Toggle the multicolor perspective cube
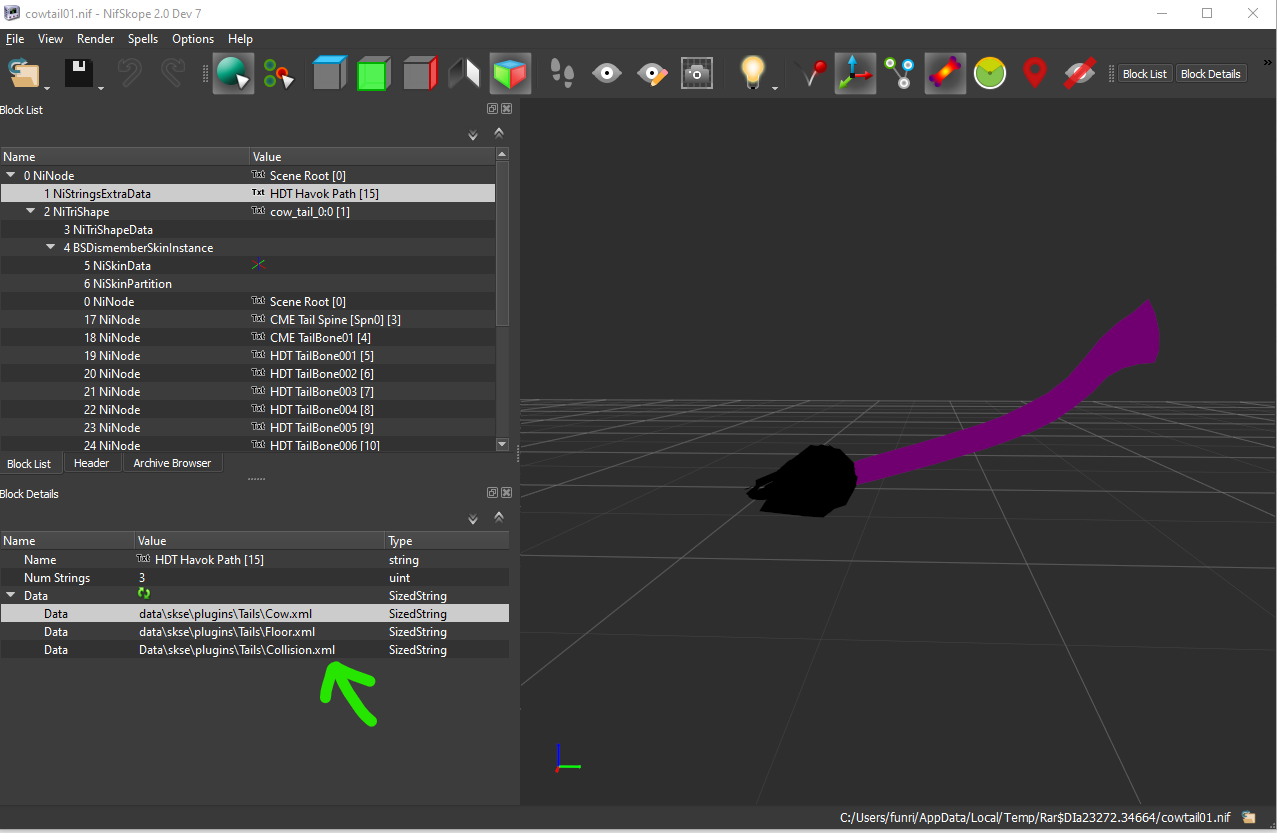Viewport: 1277px width, 833px height. coord(509,73)
